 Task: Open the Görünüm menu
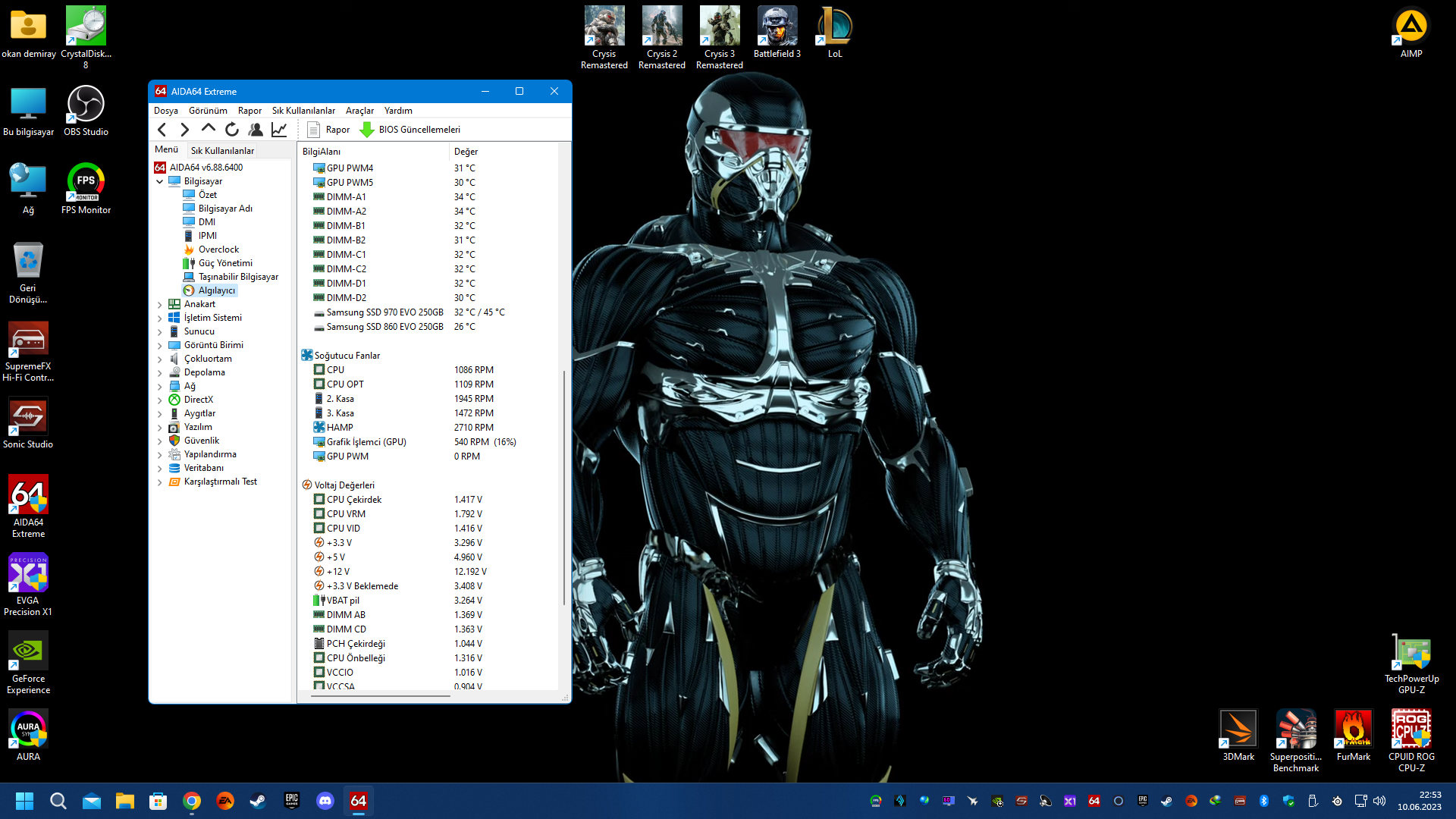208,111
